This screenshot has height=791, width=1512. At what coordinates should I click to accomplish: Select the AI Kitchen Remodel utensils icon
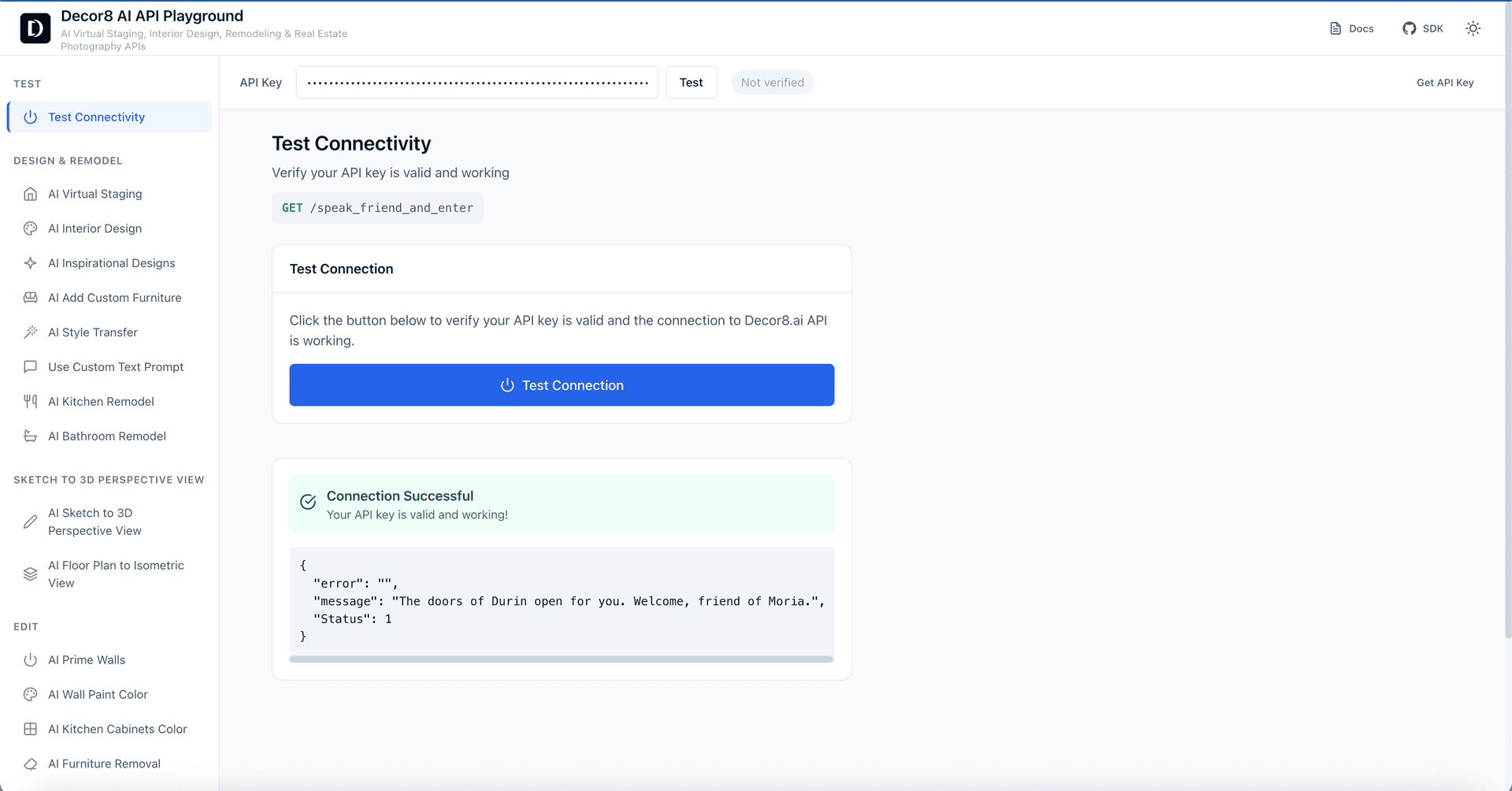[30, 401]
